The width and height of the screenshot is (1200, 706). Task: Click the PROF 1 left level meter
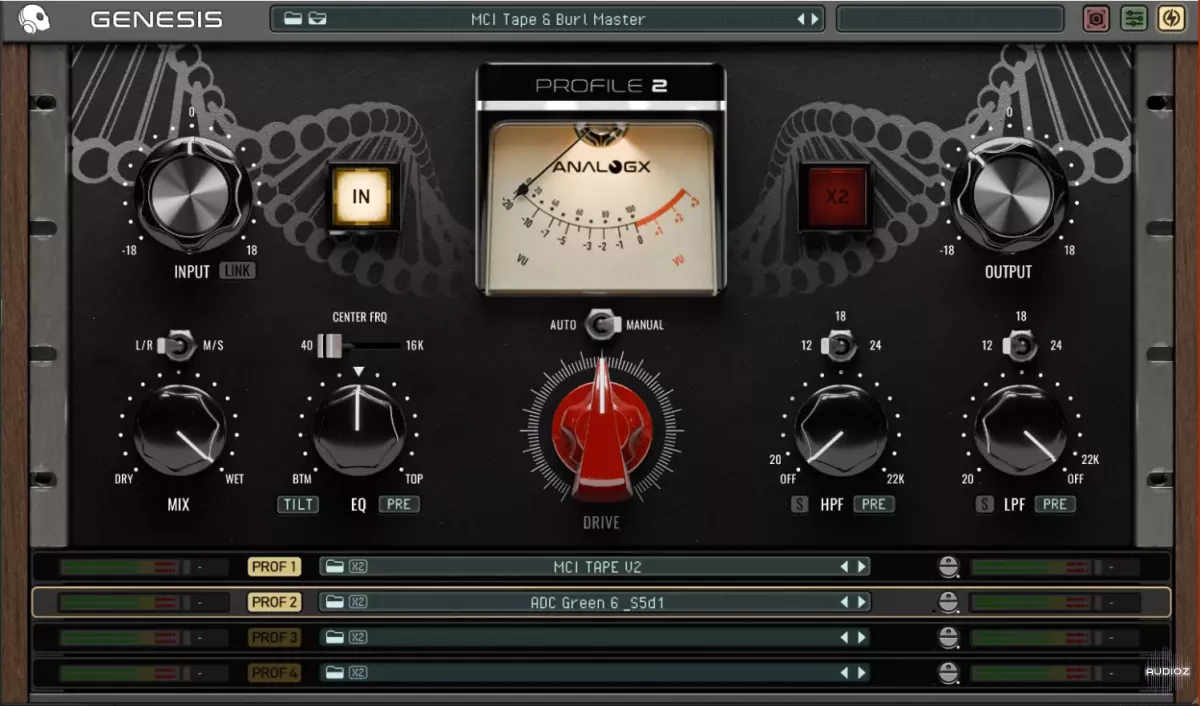click(120, 567)
